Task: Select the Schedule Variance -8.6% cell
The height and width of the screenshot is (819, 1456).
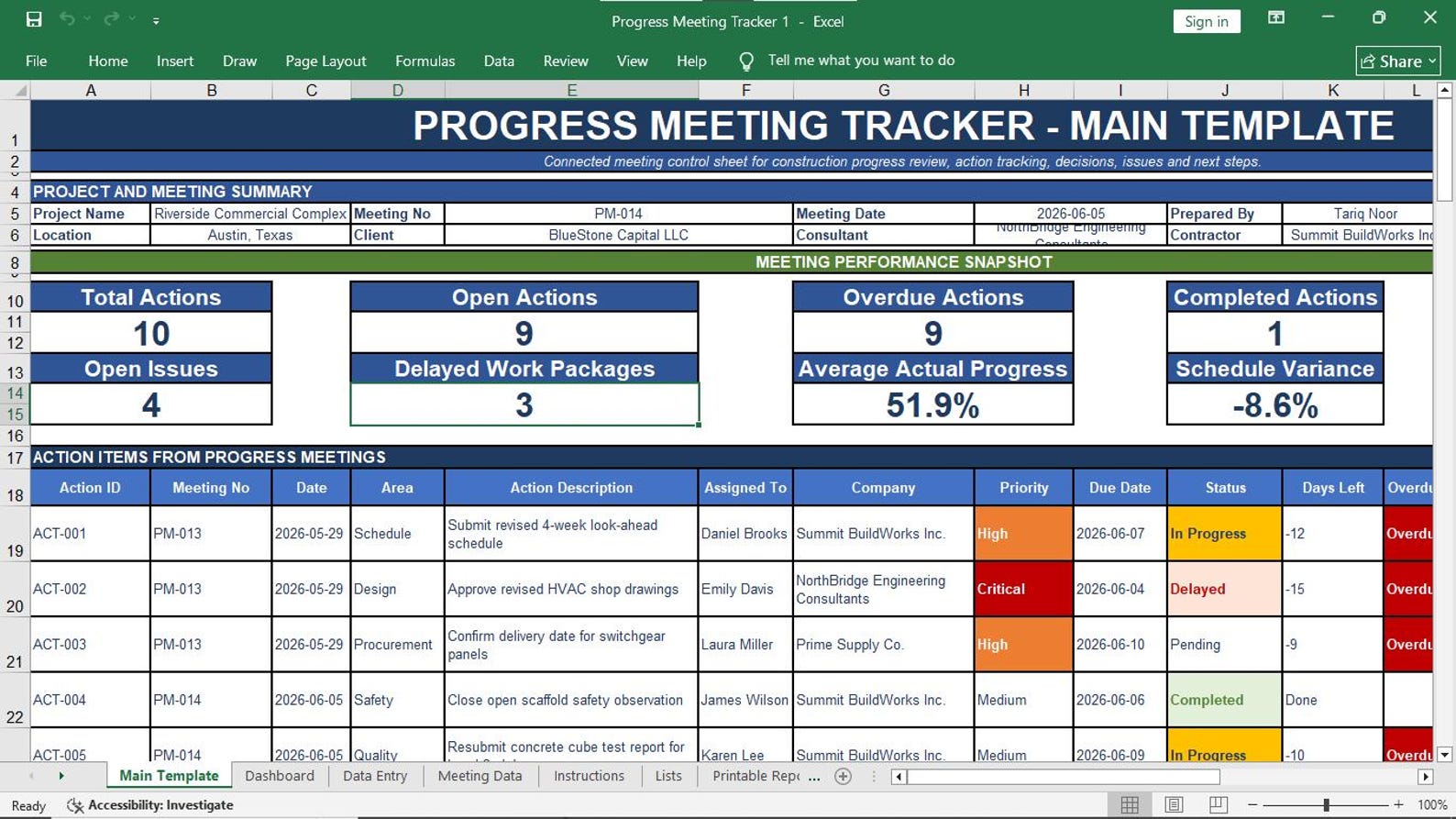Action: [x=1274, y=404]
